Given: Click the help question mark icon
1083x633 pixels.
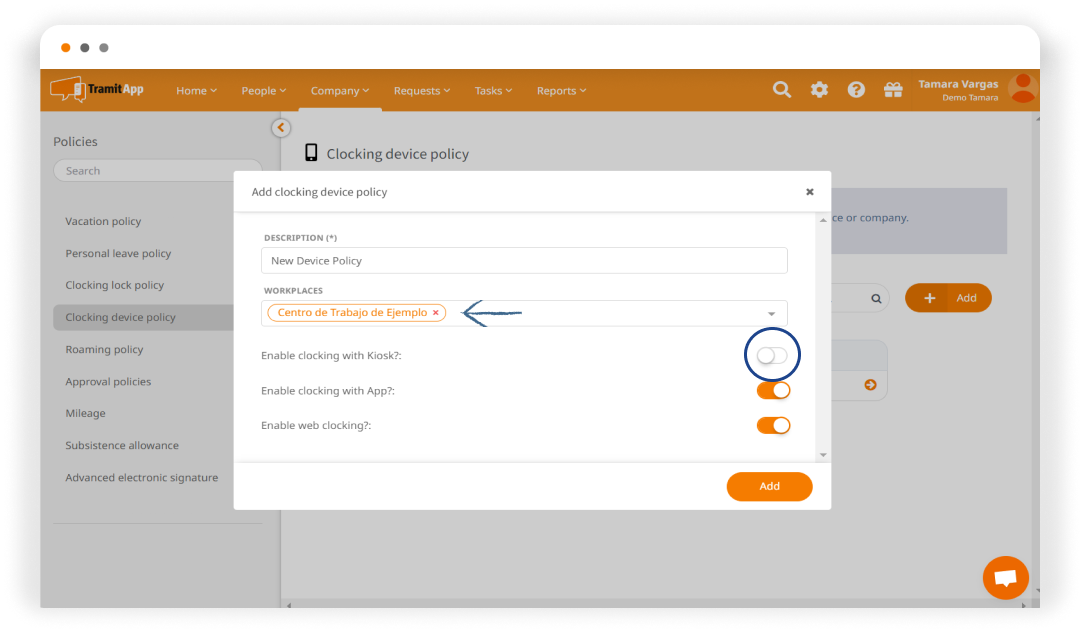Looking at the screenshot, I should click(x=856, y=90).
